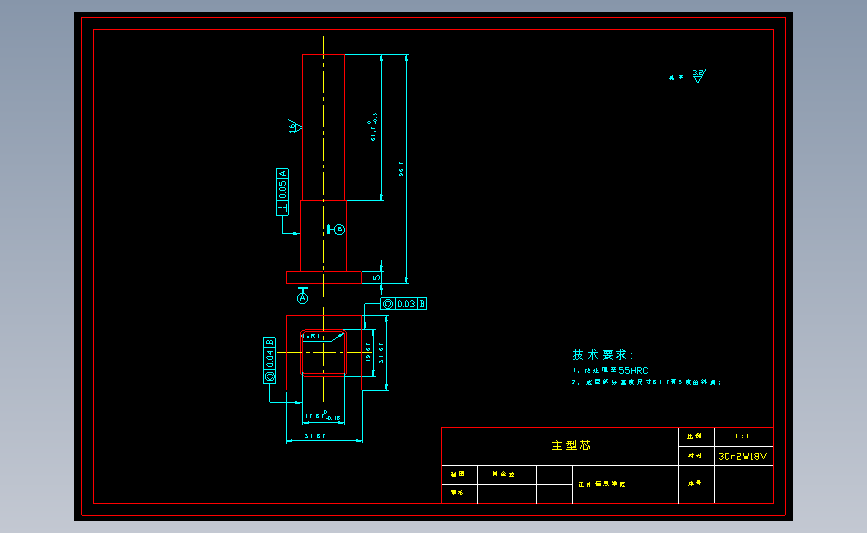Click the 技术要求 heading text
The width and height of the screenshot is (867, 533).
click(x=603, y=355)
